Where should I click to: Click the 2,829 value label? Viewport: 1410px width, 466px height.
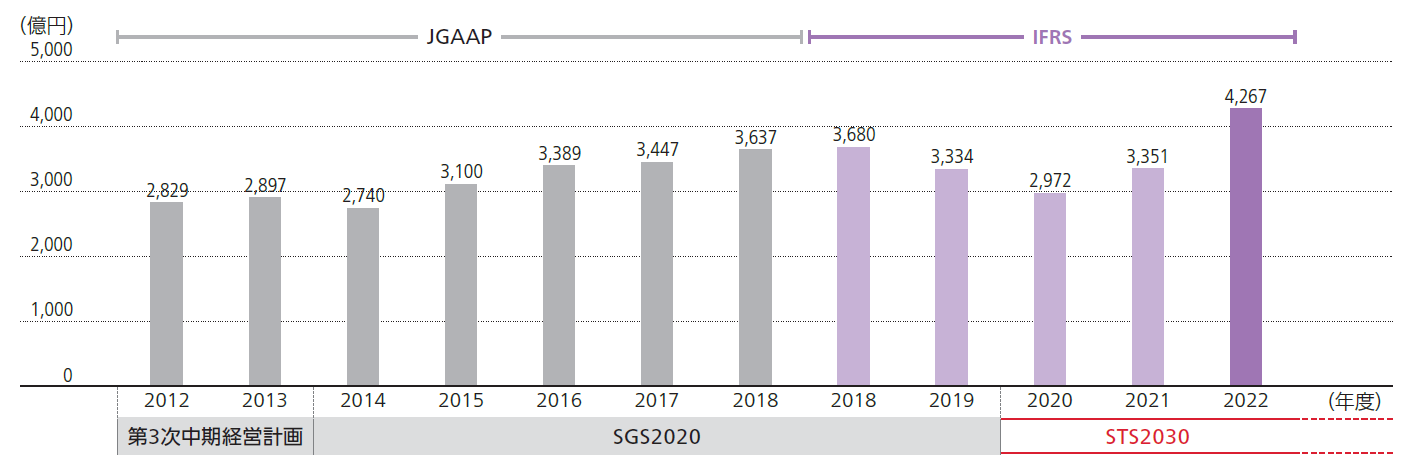[x=167, y=190]
